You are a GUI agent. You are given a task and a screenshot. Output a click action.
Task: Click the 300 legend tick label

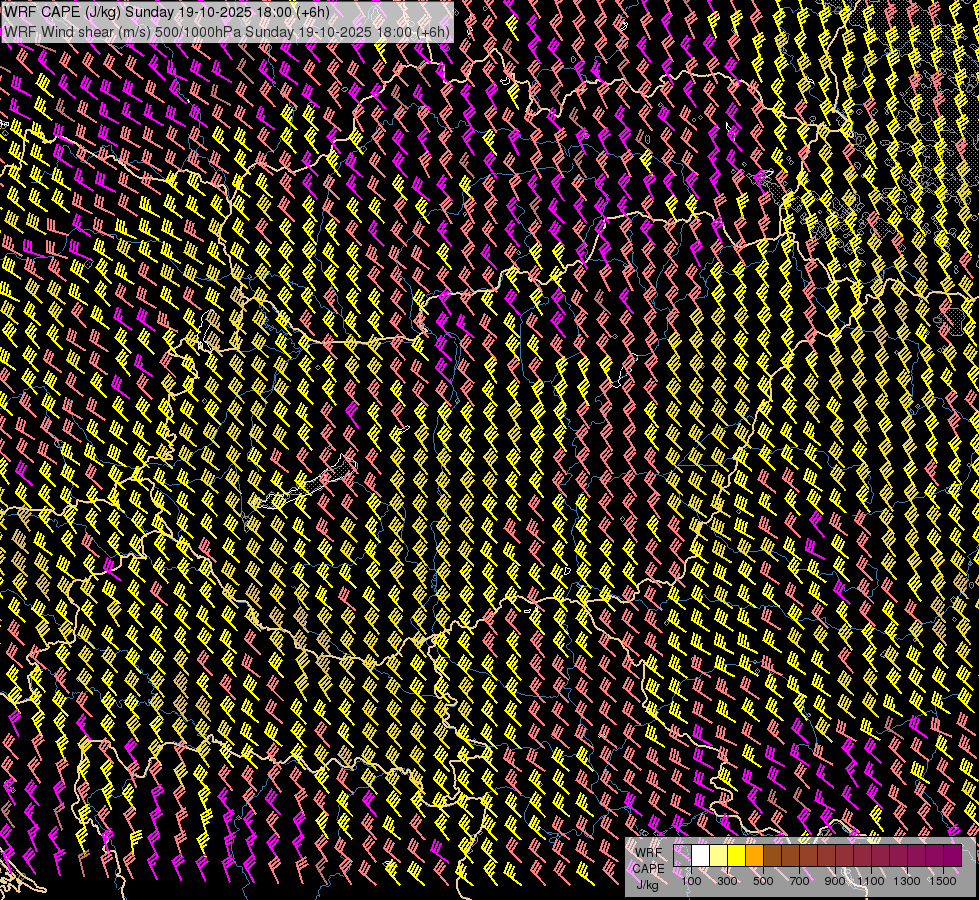click(727, 881)
